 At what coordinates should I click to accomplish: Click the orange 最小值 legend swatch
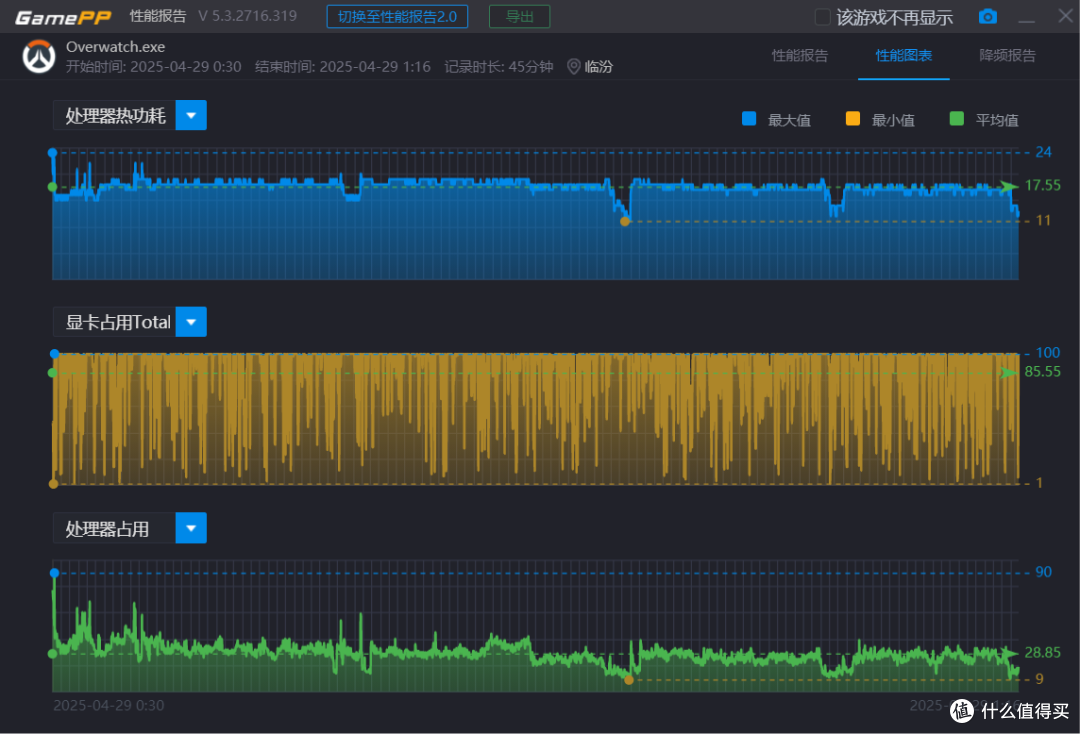853,118
